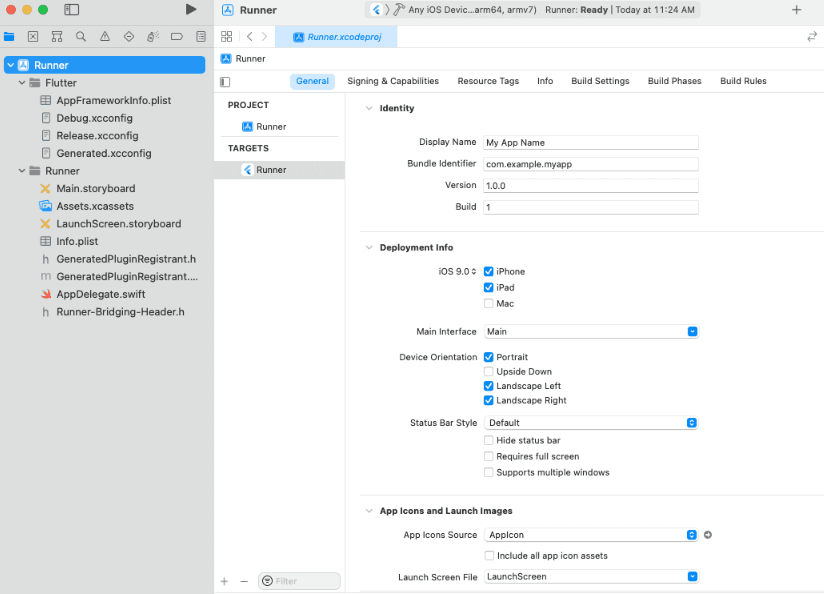Switch to the Resource Tags tab

point(488,81)
